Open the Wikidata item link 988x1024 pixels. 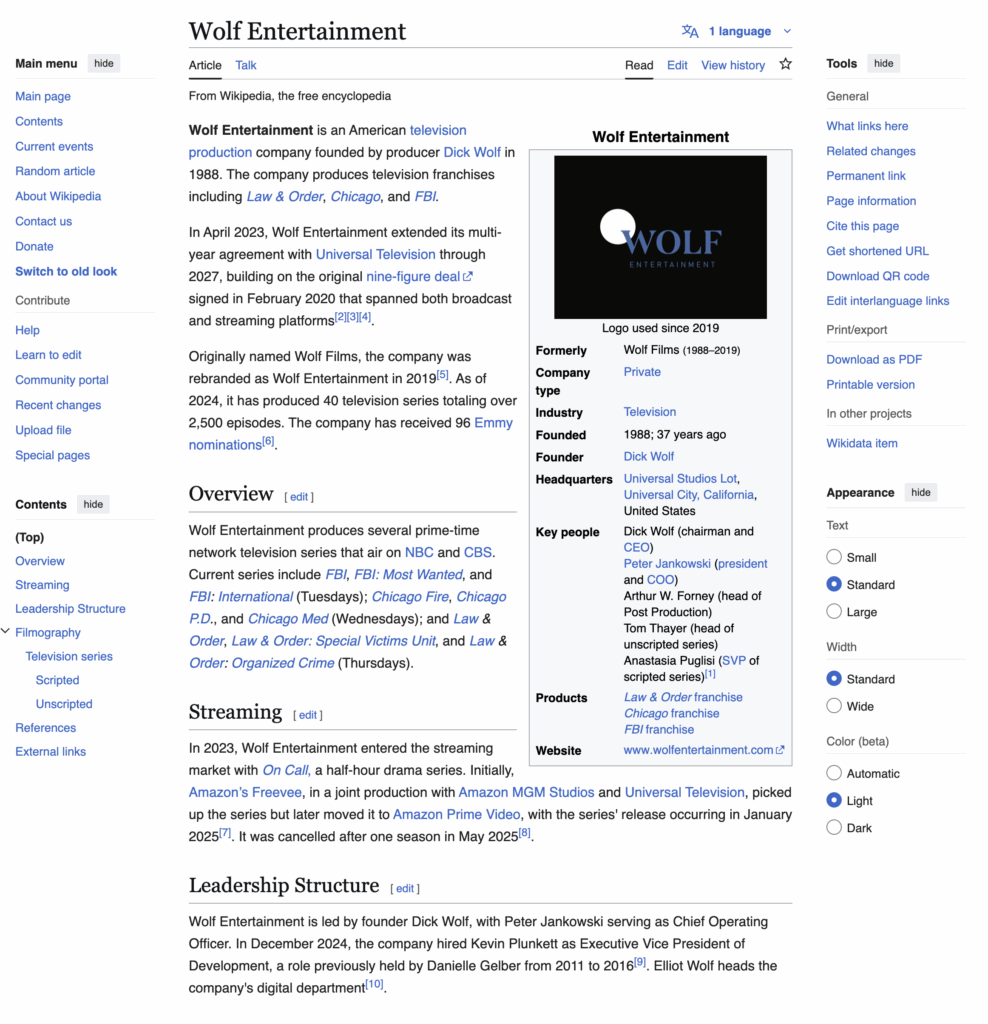coord(862,443)
